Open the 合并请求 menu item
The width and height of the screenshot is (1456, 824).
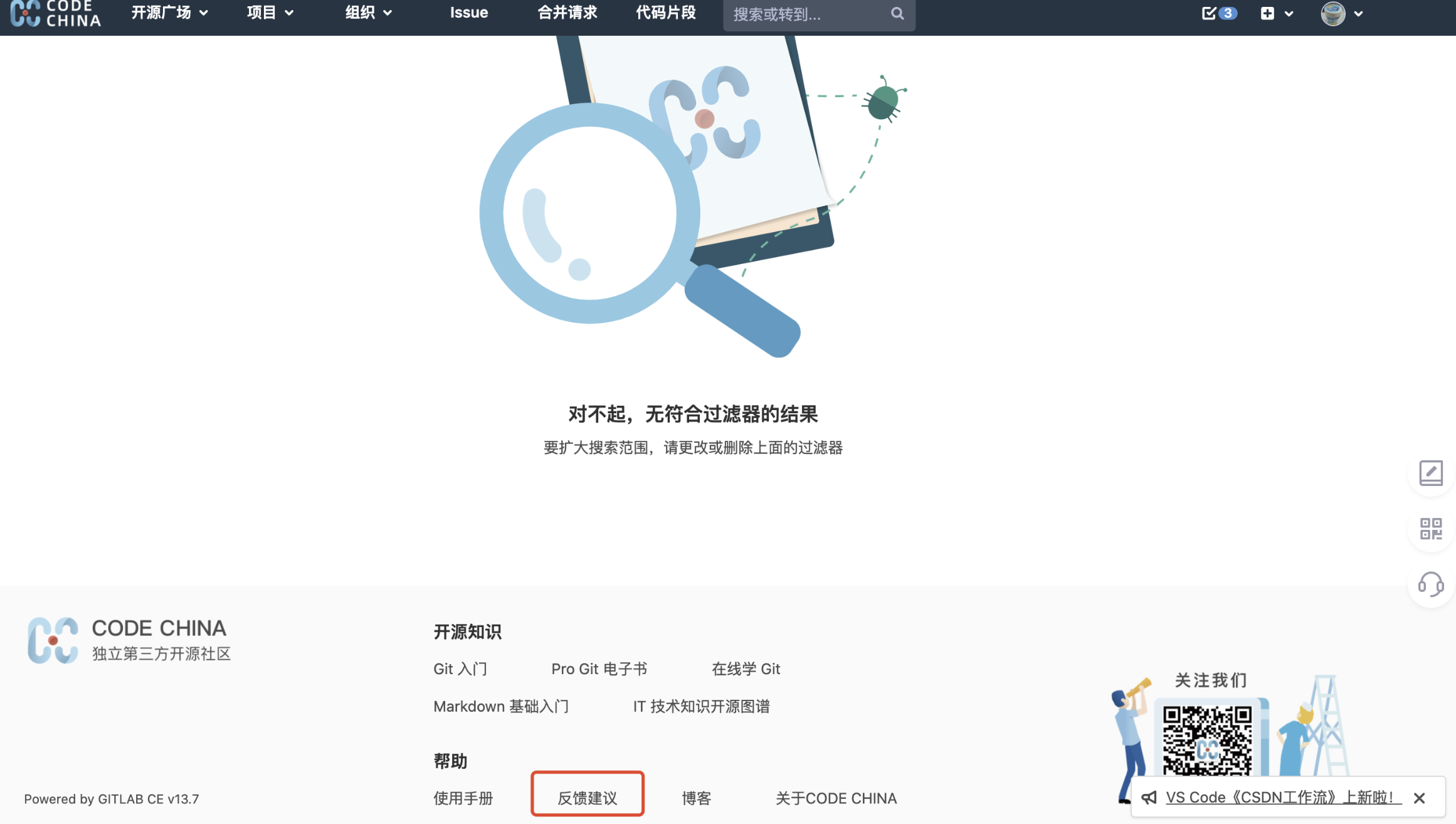[x=567, y=13]
